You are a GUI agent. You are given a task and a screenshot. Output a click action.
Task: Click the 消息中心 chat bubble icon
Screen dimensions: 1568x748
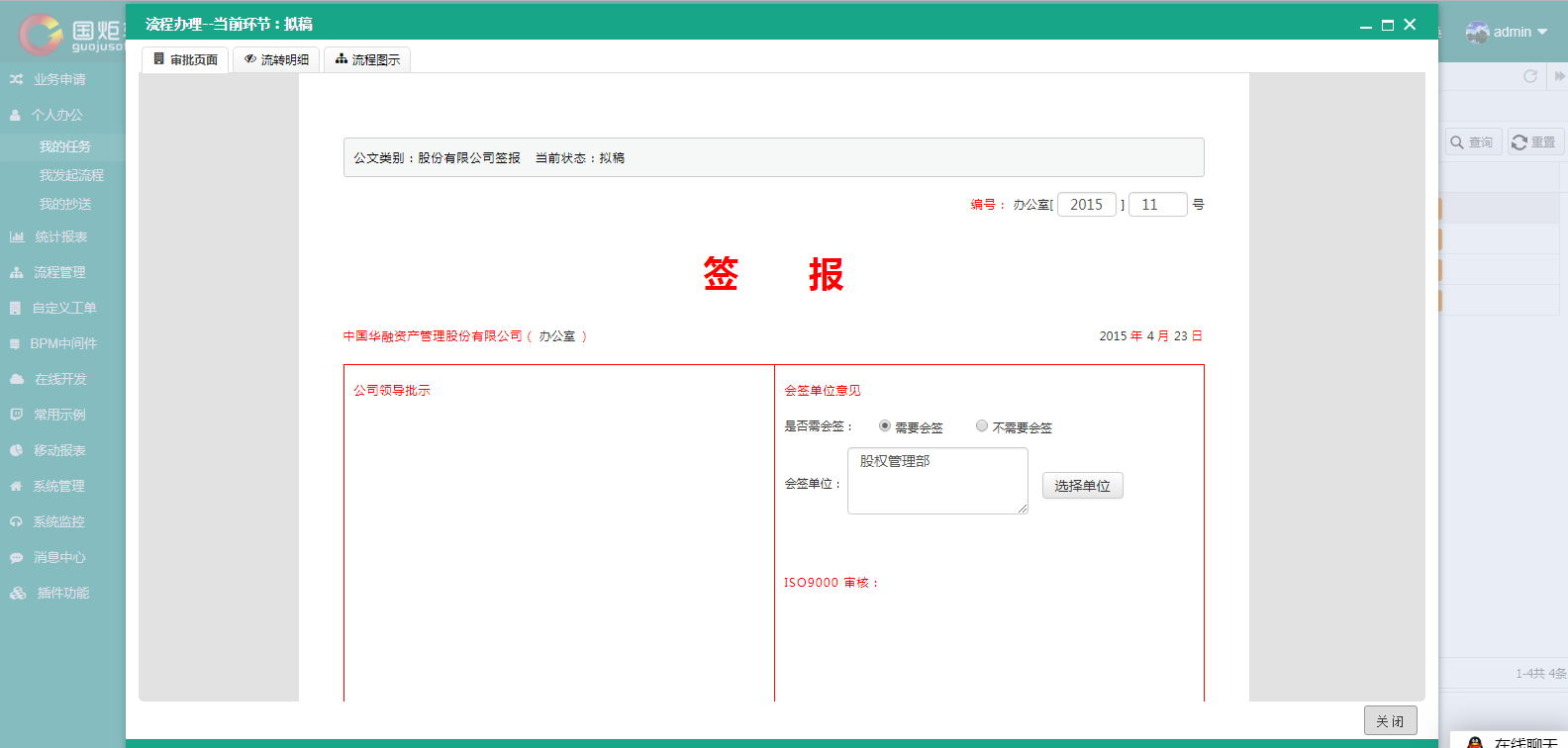click(16, 557)
